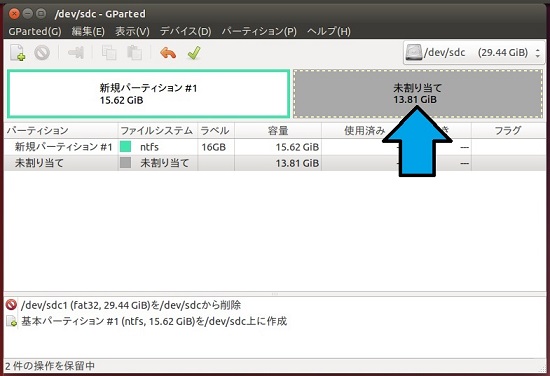The height and width of the screenshot is (376, 550).
Task: Select pending /dev/sdc1 delete operation entry
Action: click(131, 305)
